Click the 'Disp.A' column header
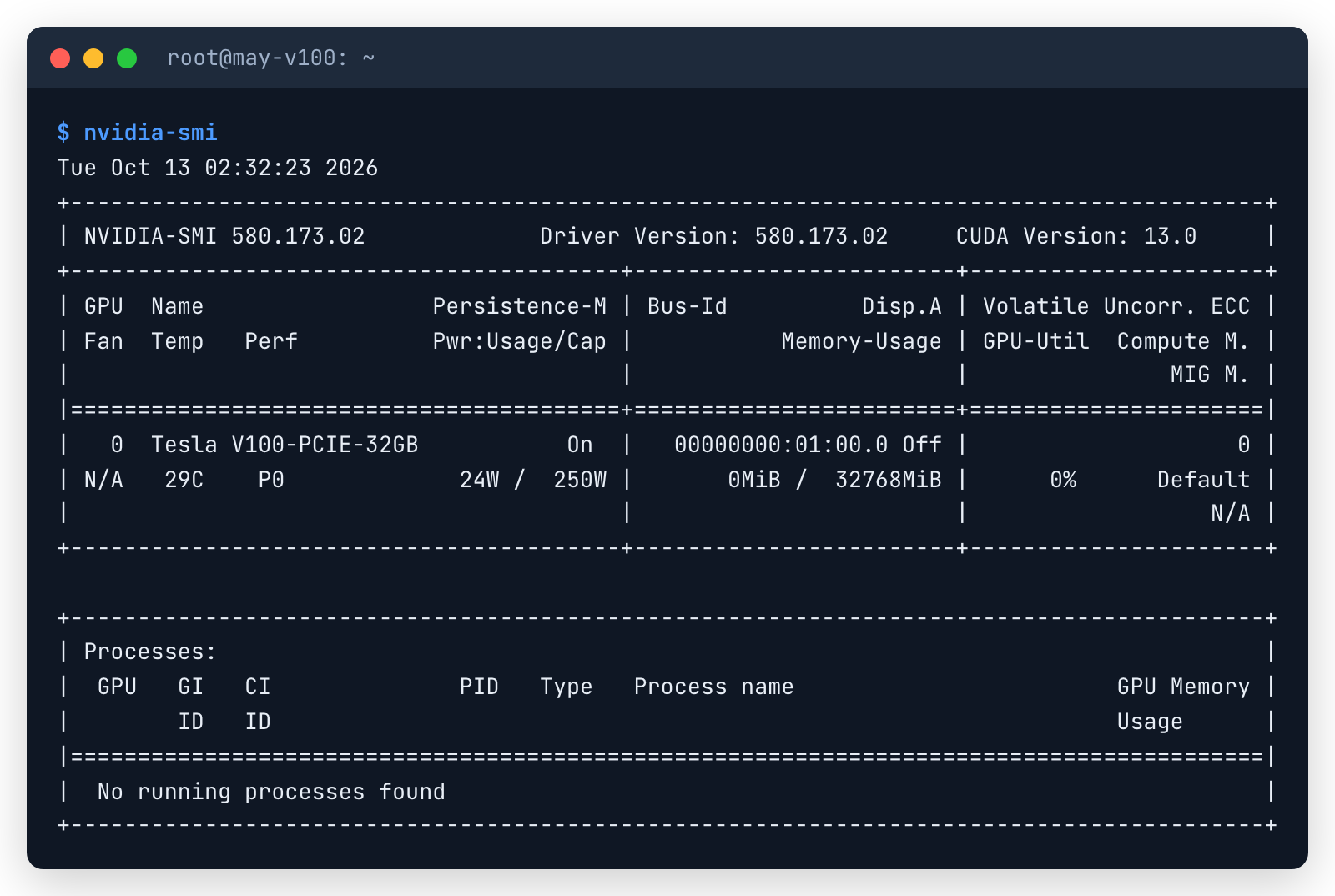Image resolution: width=1335 pixels, height=896 pixels. [x=902, y=306]
